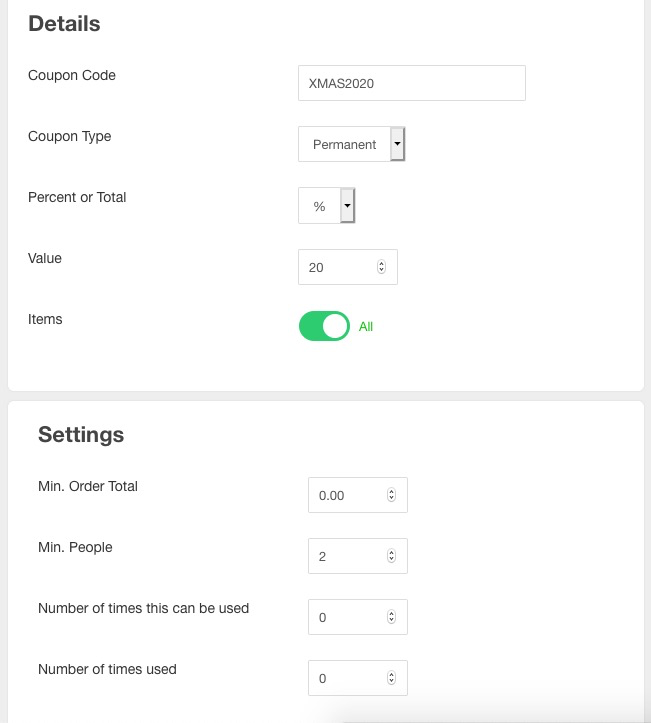Click the Min. People stepper arrows
Image resolution: width=651 pixels, height=723 pixels.
391,556
